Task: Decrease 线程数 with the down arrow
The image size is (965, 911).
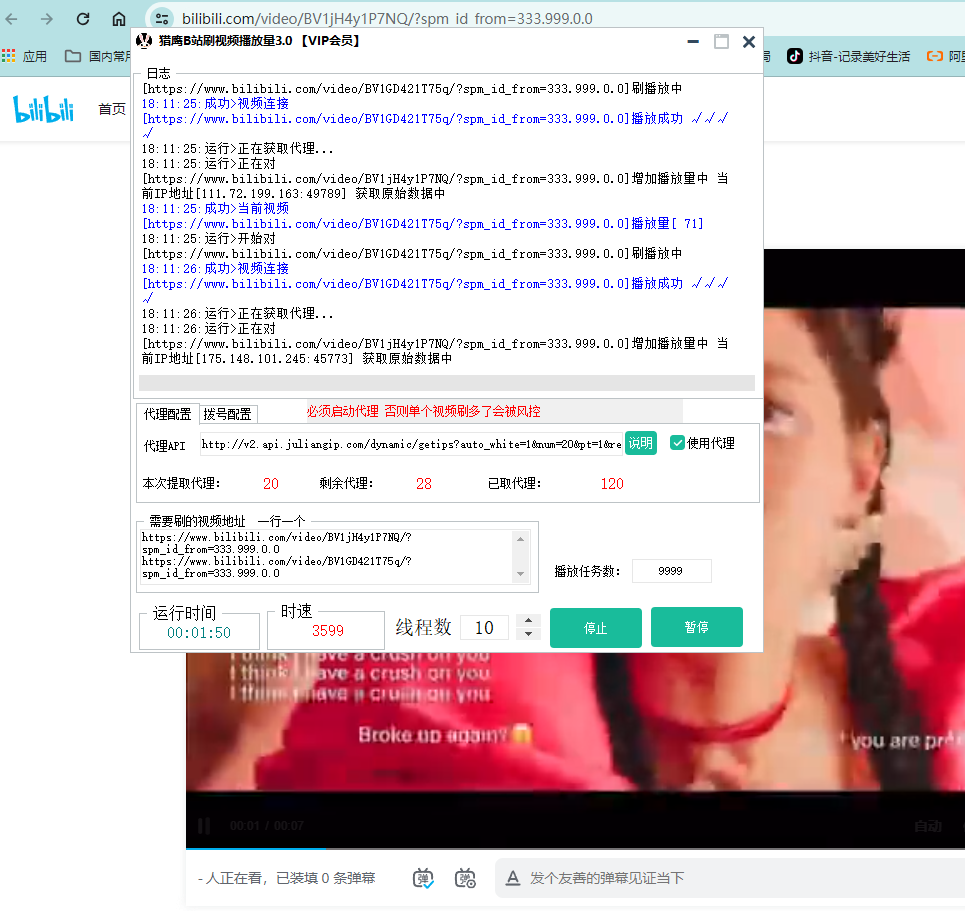Action: tap(528, 634)
